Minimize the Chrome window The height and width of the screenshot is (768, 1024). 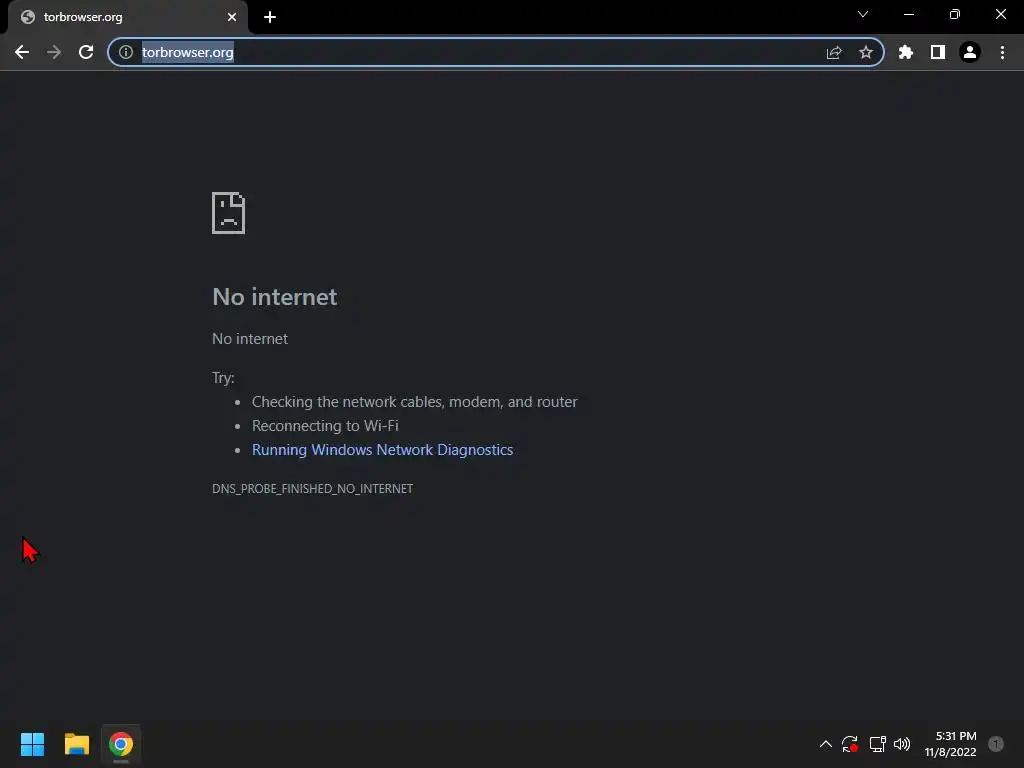(908, 14)
